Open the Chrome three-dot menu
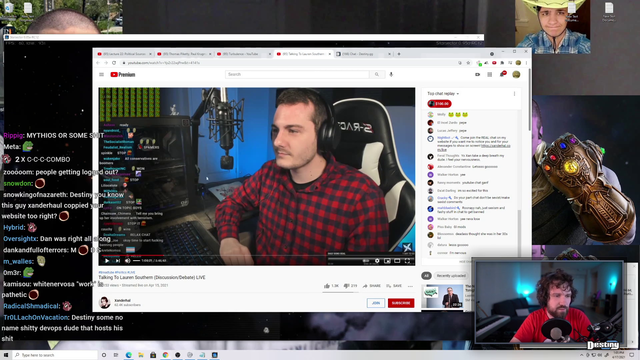640x360 pixels. 526,63
